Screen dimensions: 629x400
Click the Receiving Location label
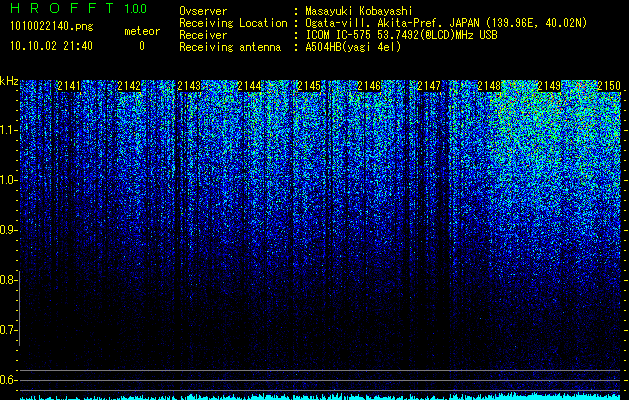click(233, 23)
